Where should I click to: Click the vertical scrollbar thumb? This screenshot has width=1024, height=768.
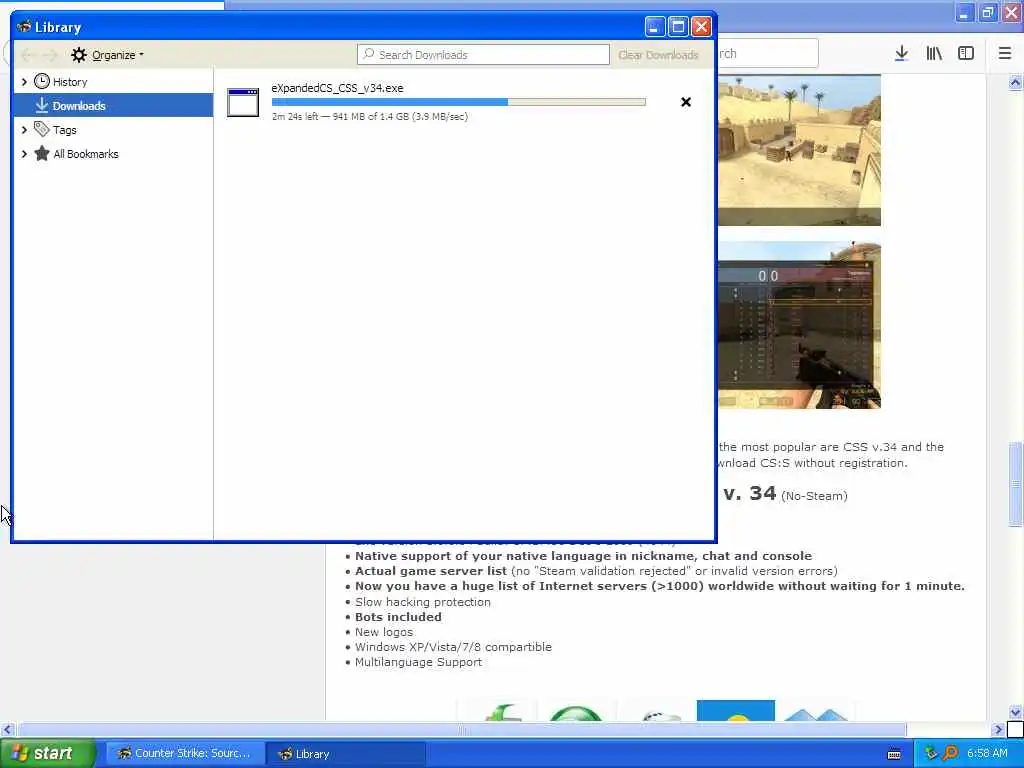(x=1015, y=484)
